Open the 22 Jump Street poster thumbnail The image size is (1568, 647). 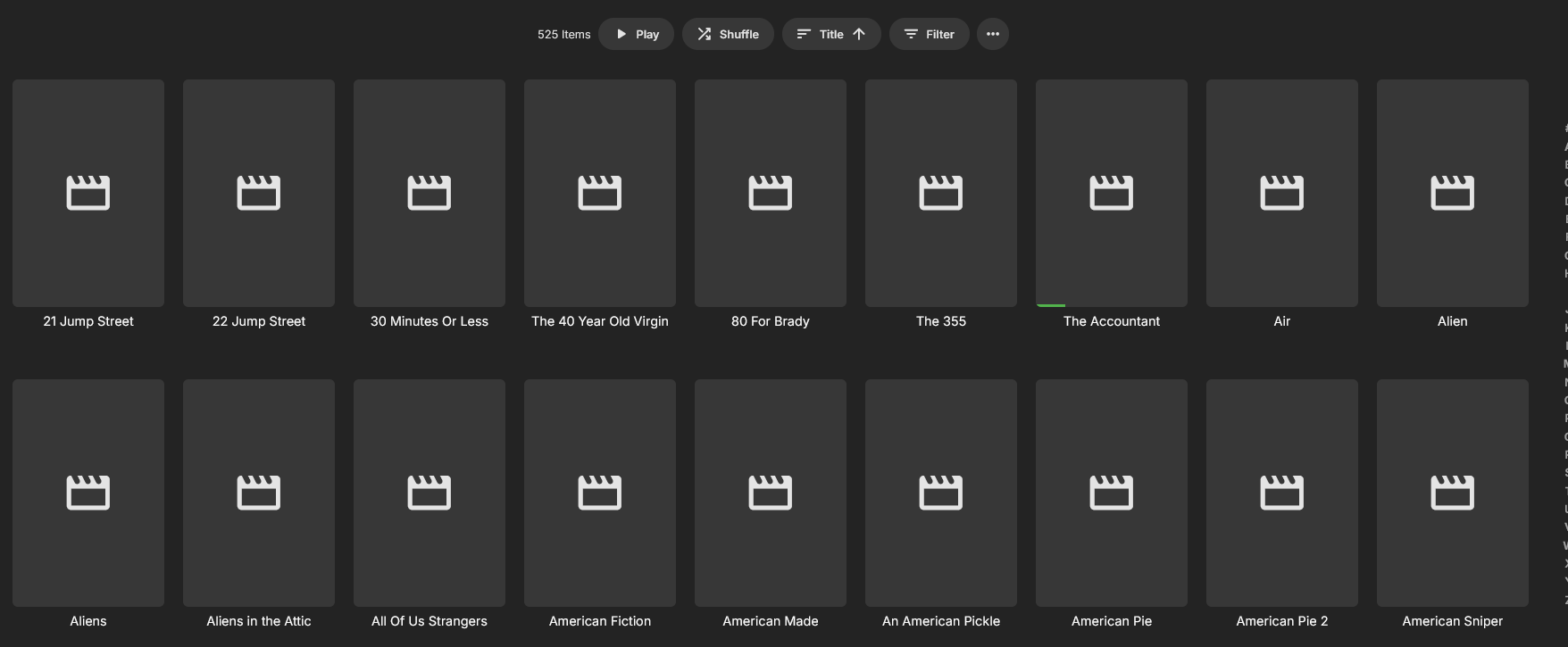pyautogui.click(x=259, y=193)
